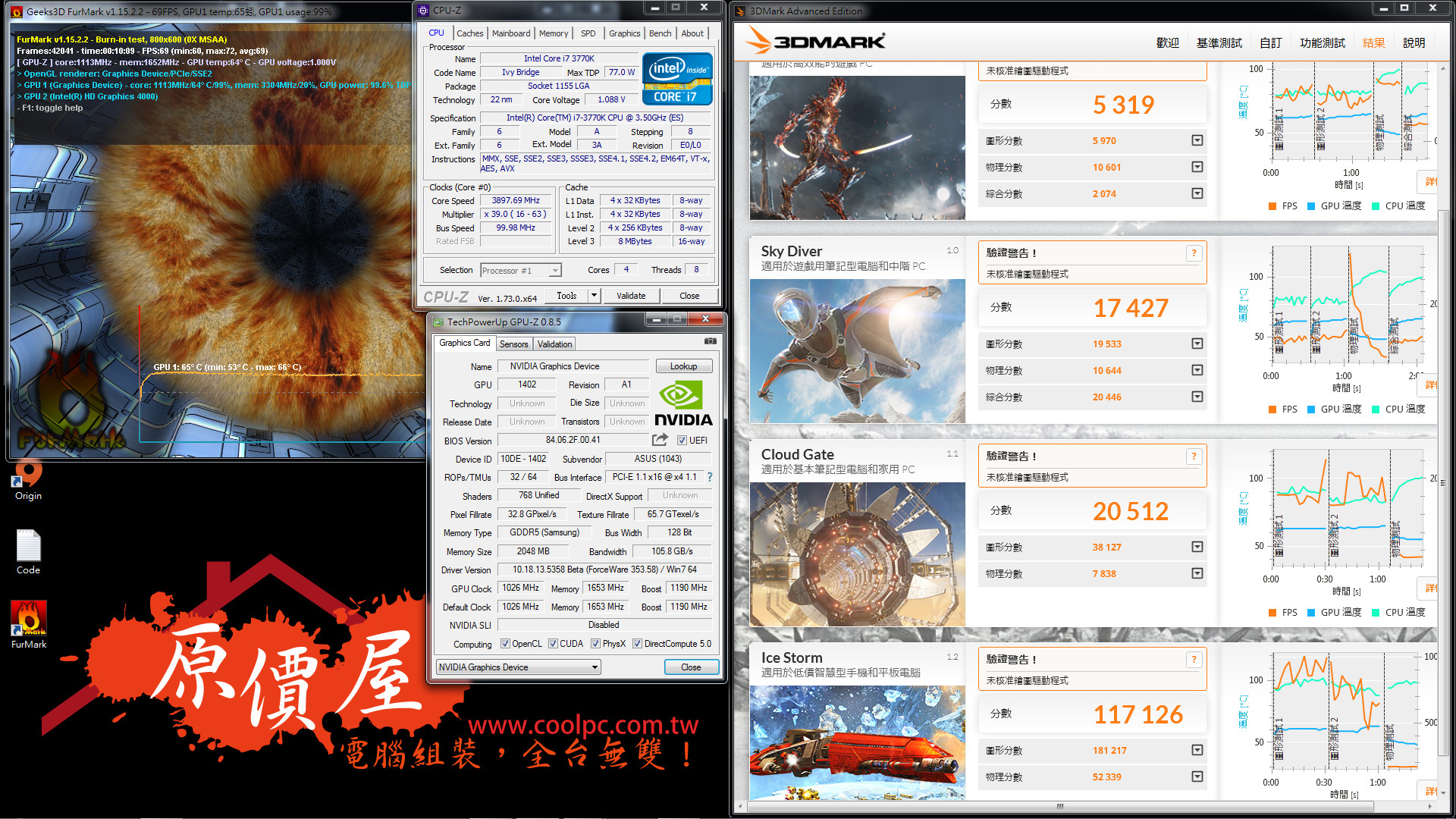Click the Cloud Gate benchmark thumbnail
Viewport: 1456px width, 819px height.
857,554
